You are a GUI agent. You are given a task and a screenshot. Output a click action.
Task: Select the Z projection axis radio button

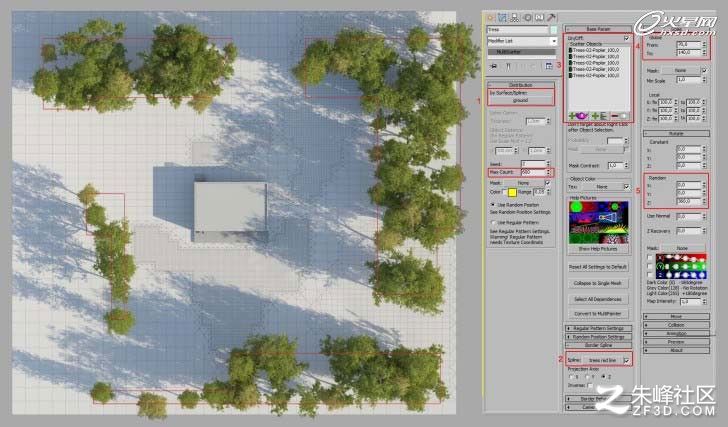tap(604, 376)
